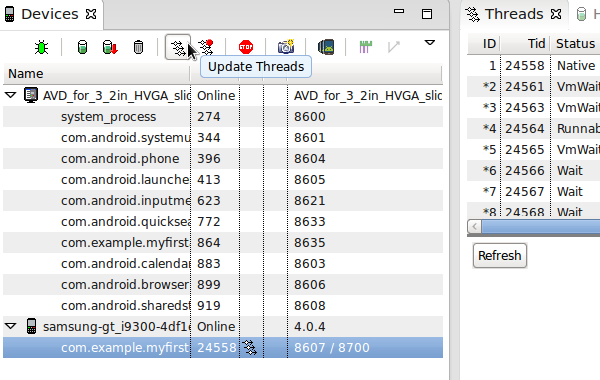
Task: Click Dump HPROF file icon with red arrow
Action: click(110, 47)
